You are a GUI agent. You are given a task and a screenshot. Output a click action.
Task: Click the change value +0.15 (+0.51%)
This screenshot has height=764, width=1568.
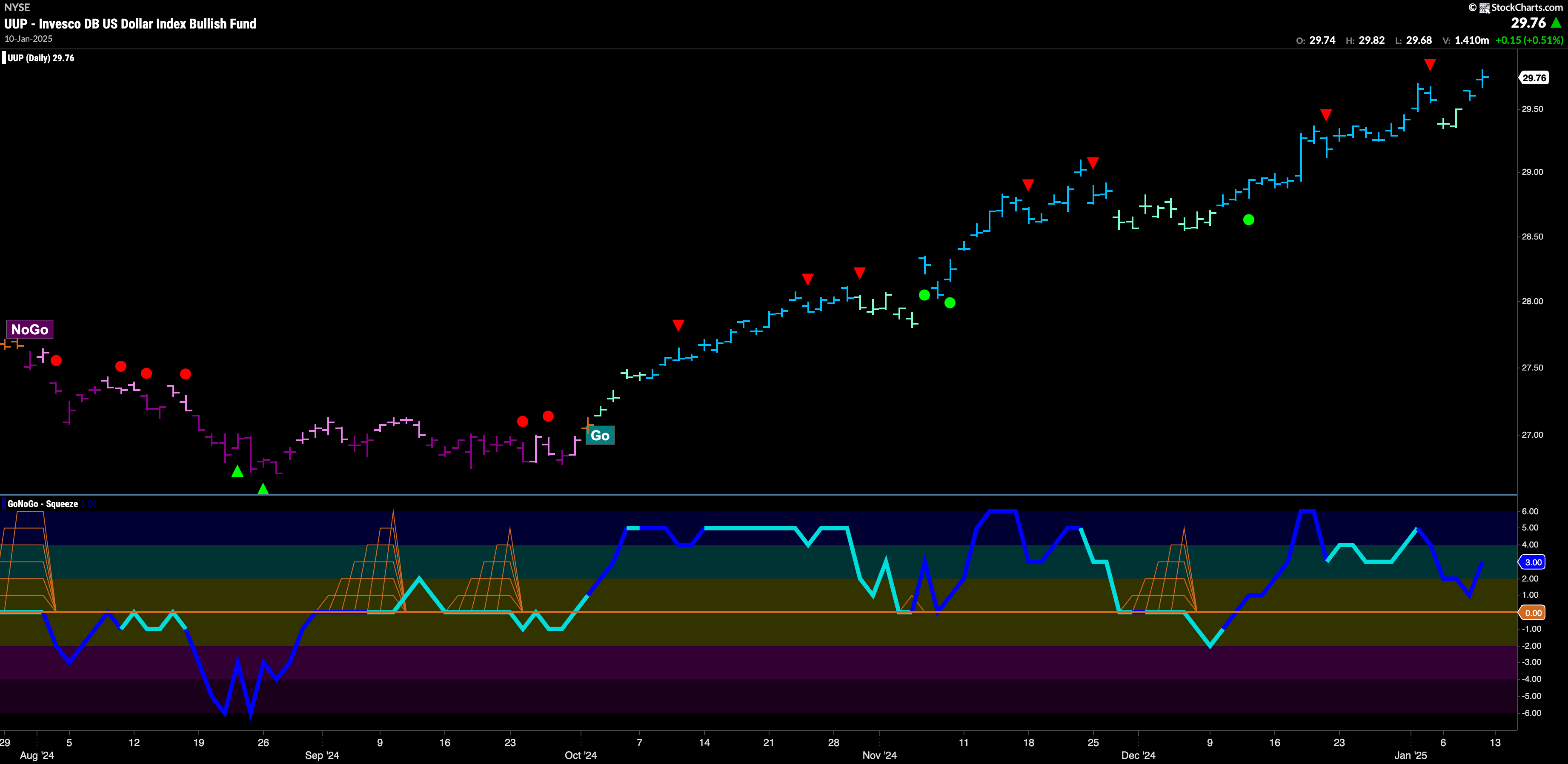tap(1529, 40)
